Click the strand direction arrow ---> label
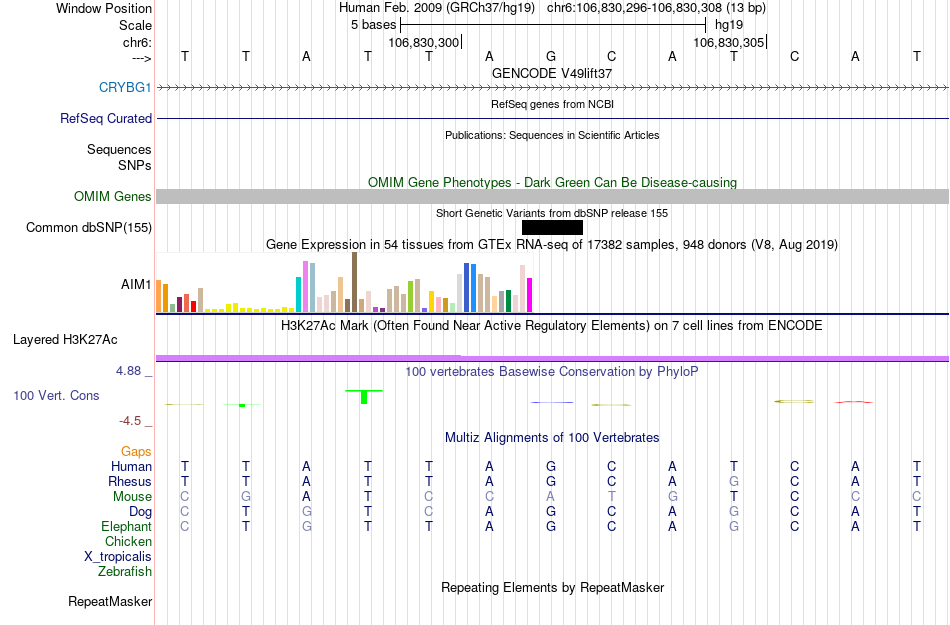Screen dimensions: 950x625 click(x=141, y=58)
